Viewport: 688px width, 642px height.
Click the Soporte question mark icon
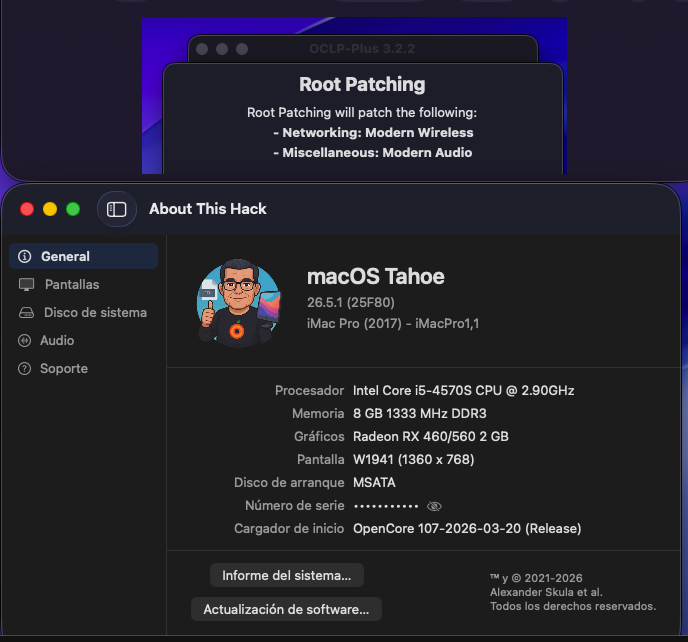pyautogui.click(x=25, y=369)
